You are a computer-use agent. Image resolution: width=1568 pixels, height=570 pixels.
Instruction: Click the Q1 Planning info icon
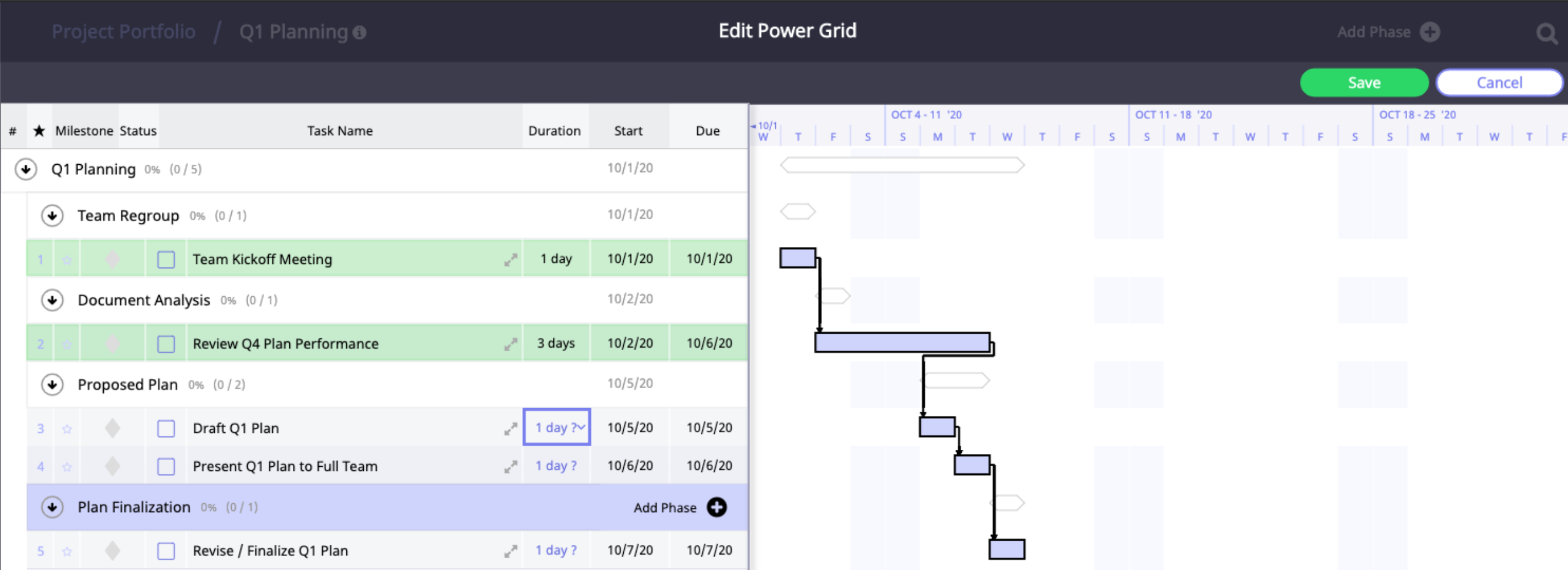360,33
